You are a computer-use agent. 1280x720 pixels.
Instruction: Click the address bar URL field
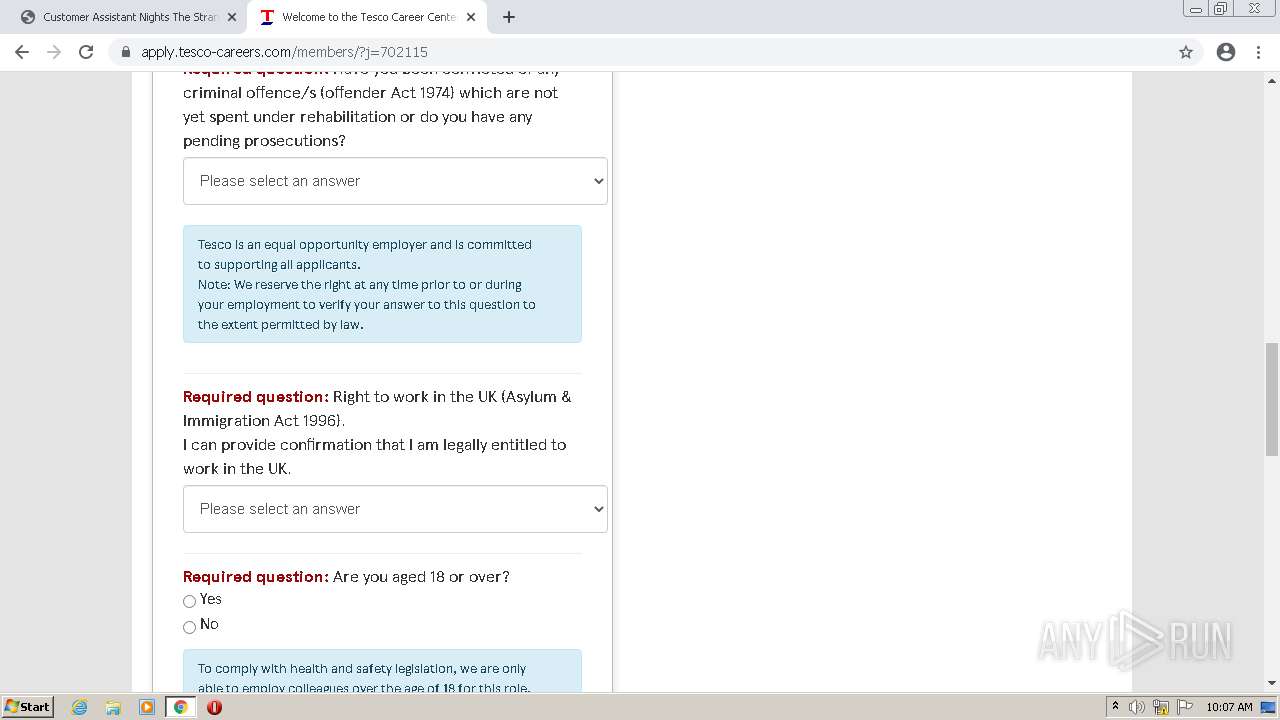click(x=640, y=52)
